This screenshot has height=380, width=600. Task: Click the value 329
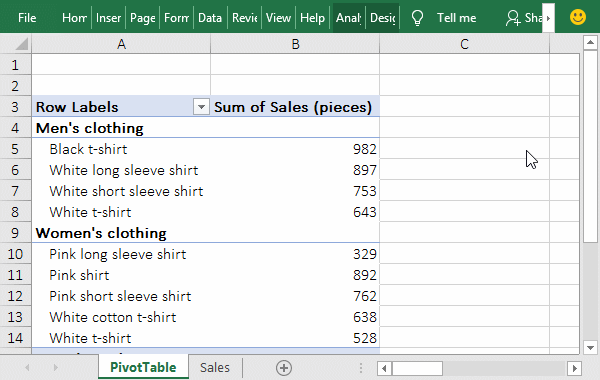click(x=365, y=254)
